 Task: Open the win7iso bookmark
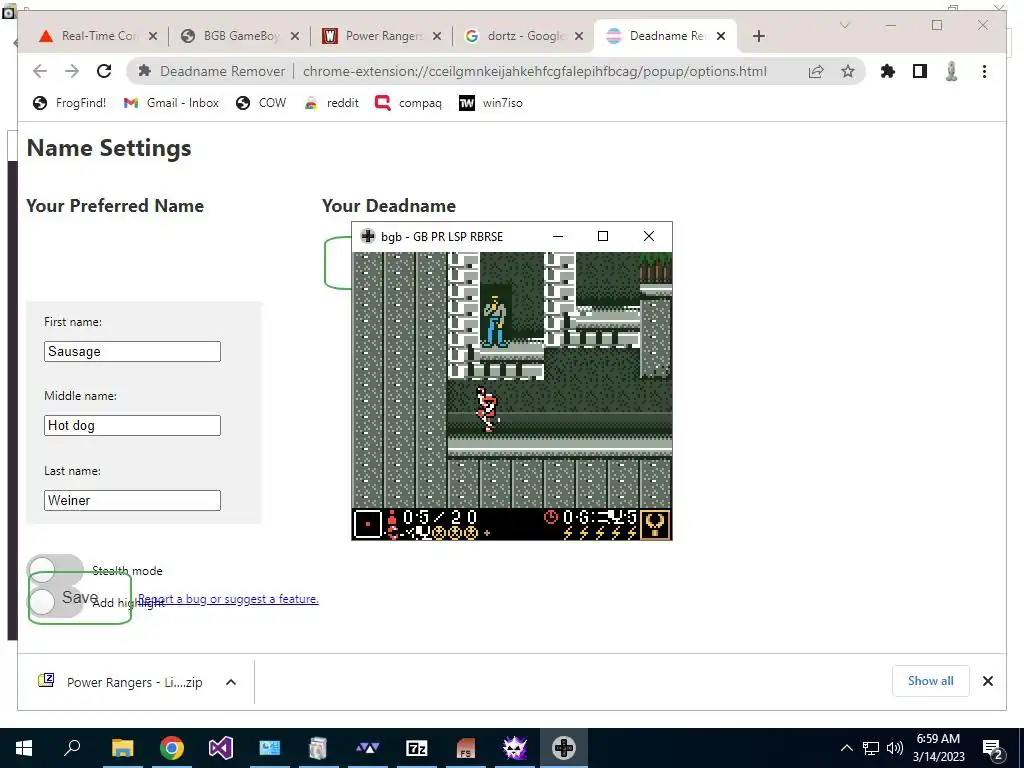[490, 103]
